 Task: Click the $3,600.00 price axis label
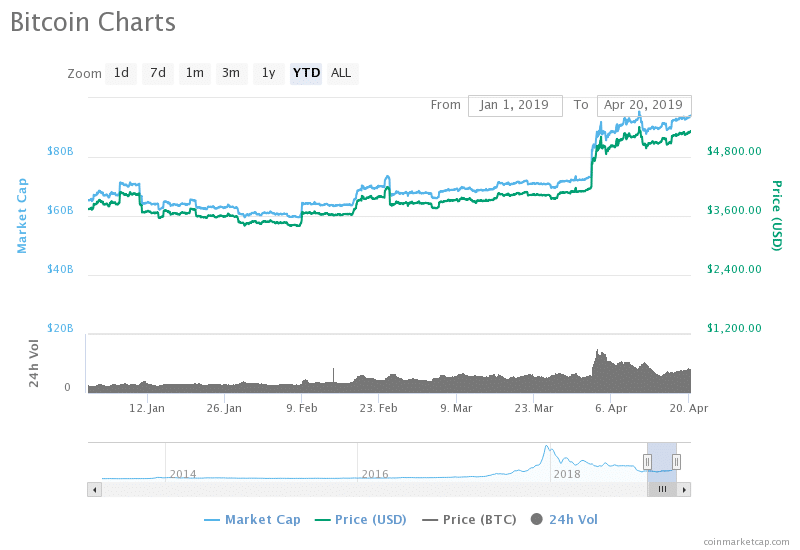pos(734,210)
